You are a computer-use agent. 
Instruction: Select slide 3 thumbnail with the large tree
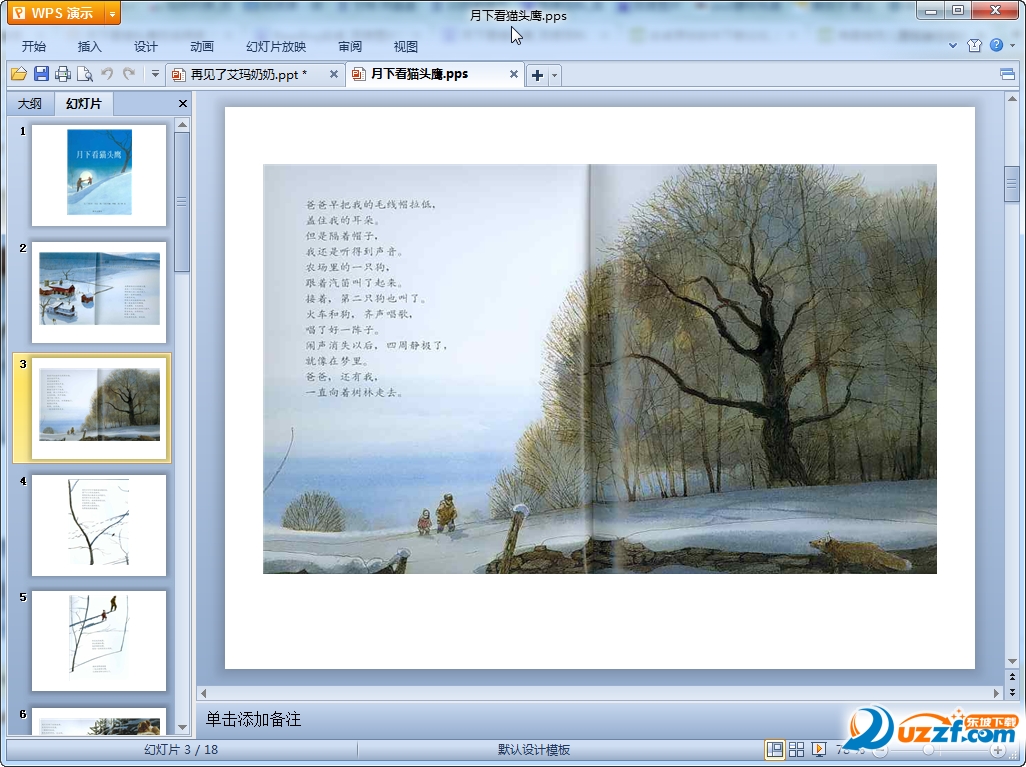coord(99,408)
